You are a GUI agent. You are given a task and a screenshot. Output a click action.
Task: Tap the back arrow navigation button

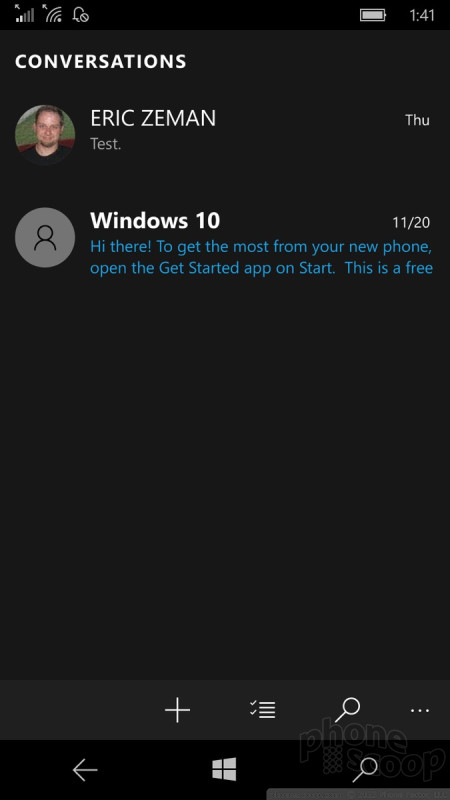click(x=85, y=770)
